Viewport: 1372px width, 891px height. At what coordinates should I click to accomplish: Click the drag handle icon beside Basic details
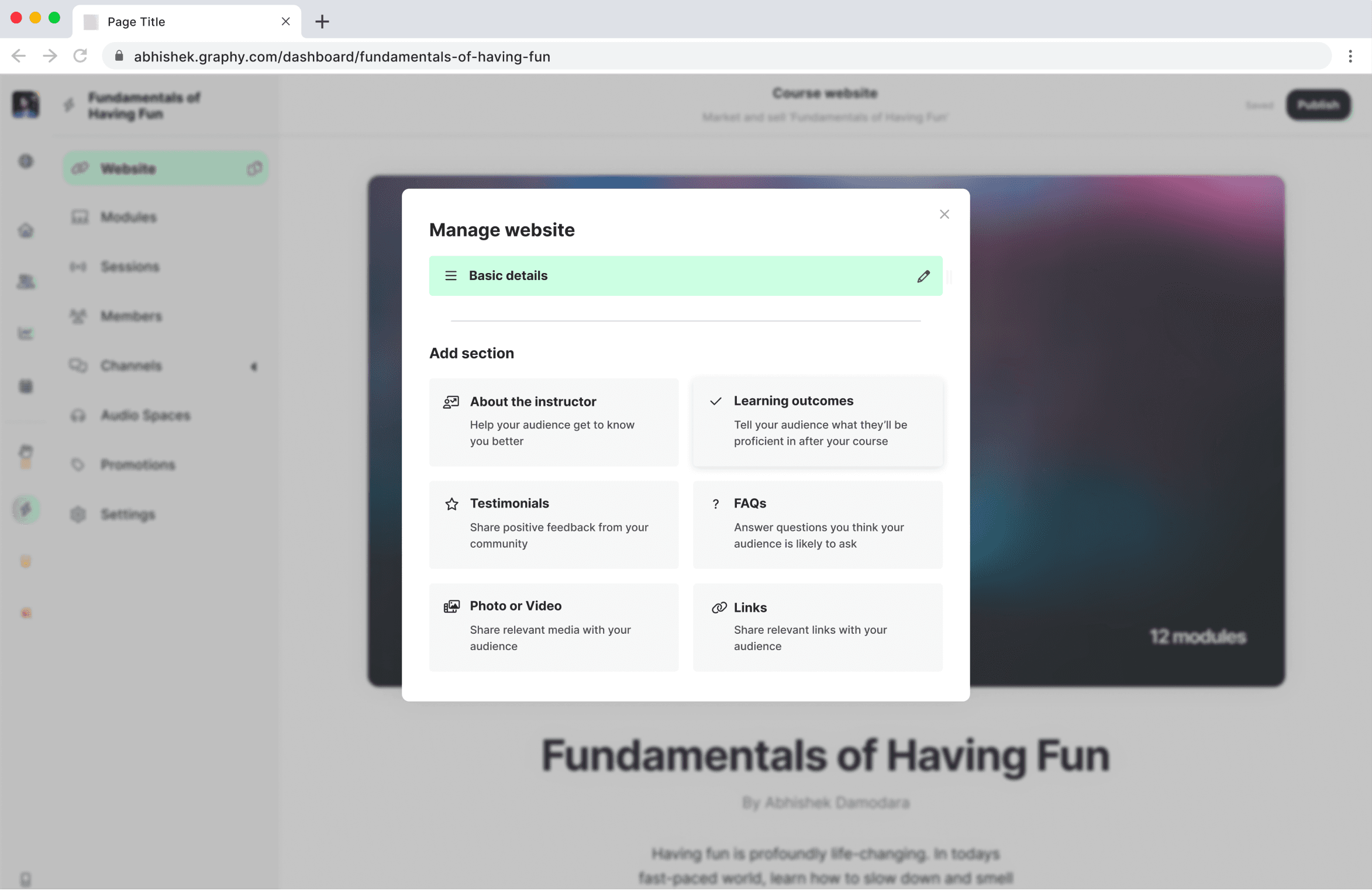tap(450, 275)
